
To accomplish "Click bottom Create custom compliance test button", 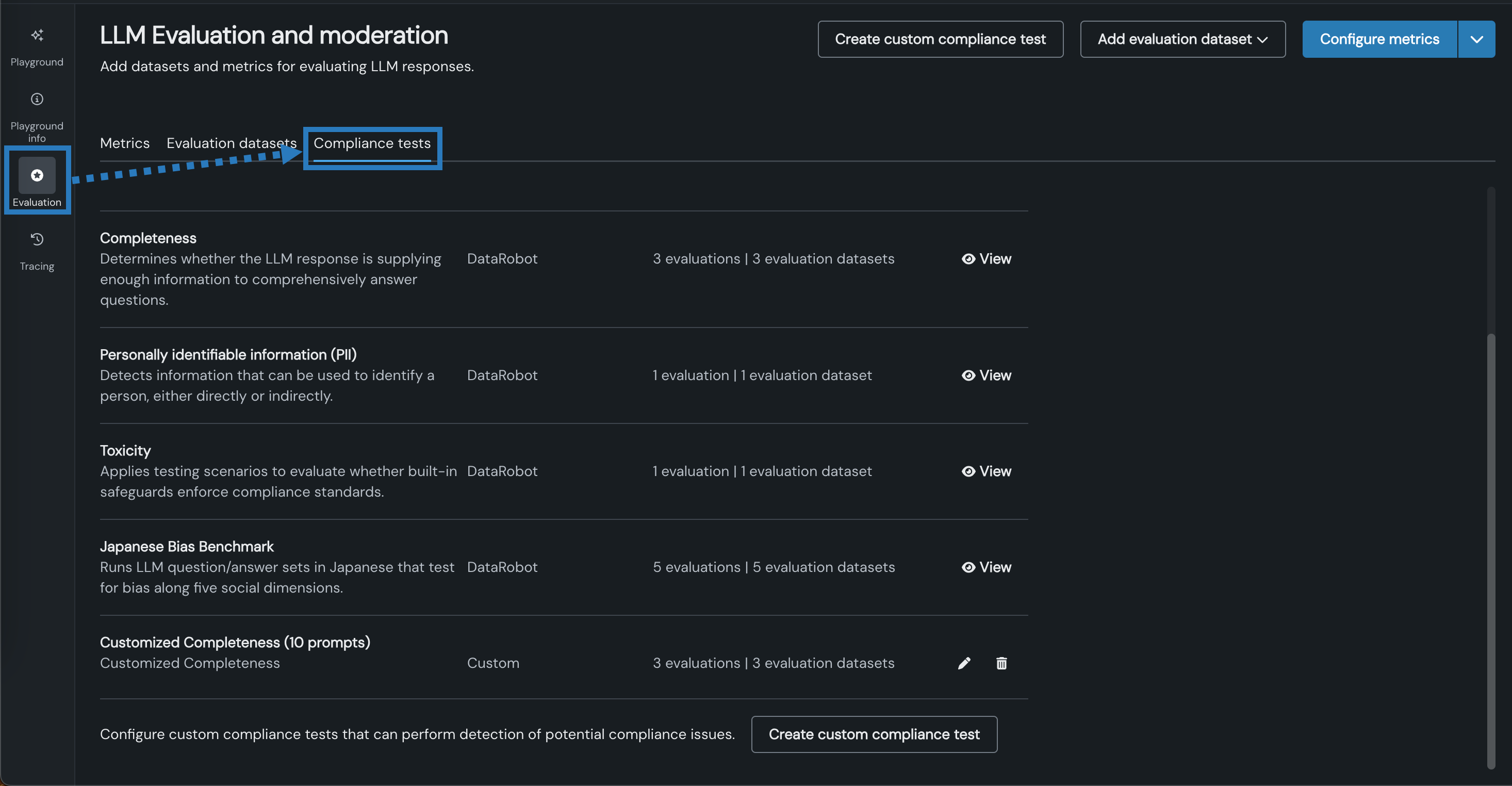I will point(874,734).
